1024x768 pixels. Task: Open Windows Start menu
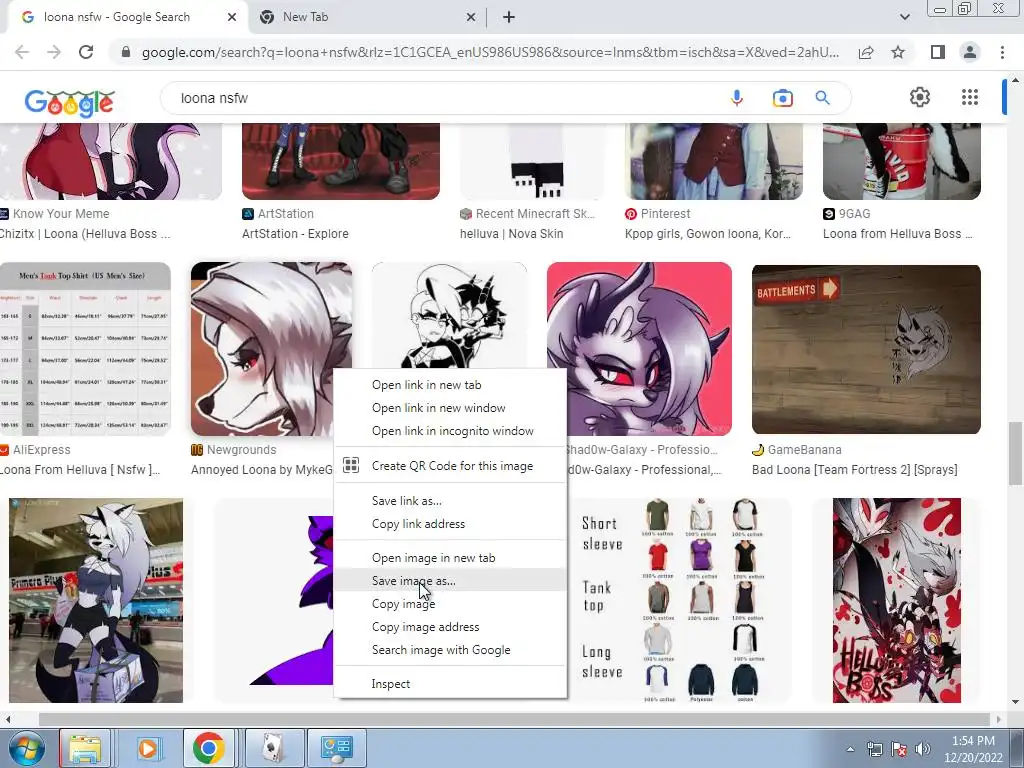[x=27, y=748]
